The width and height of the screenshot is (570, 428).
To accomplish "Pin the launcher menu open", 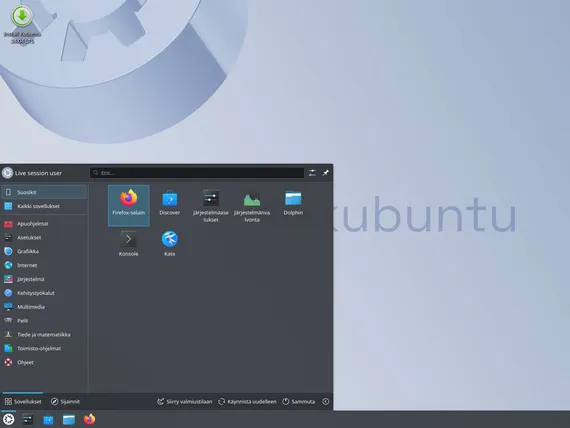I will [x=326, y=173].
